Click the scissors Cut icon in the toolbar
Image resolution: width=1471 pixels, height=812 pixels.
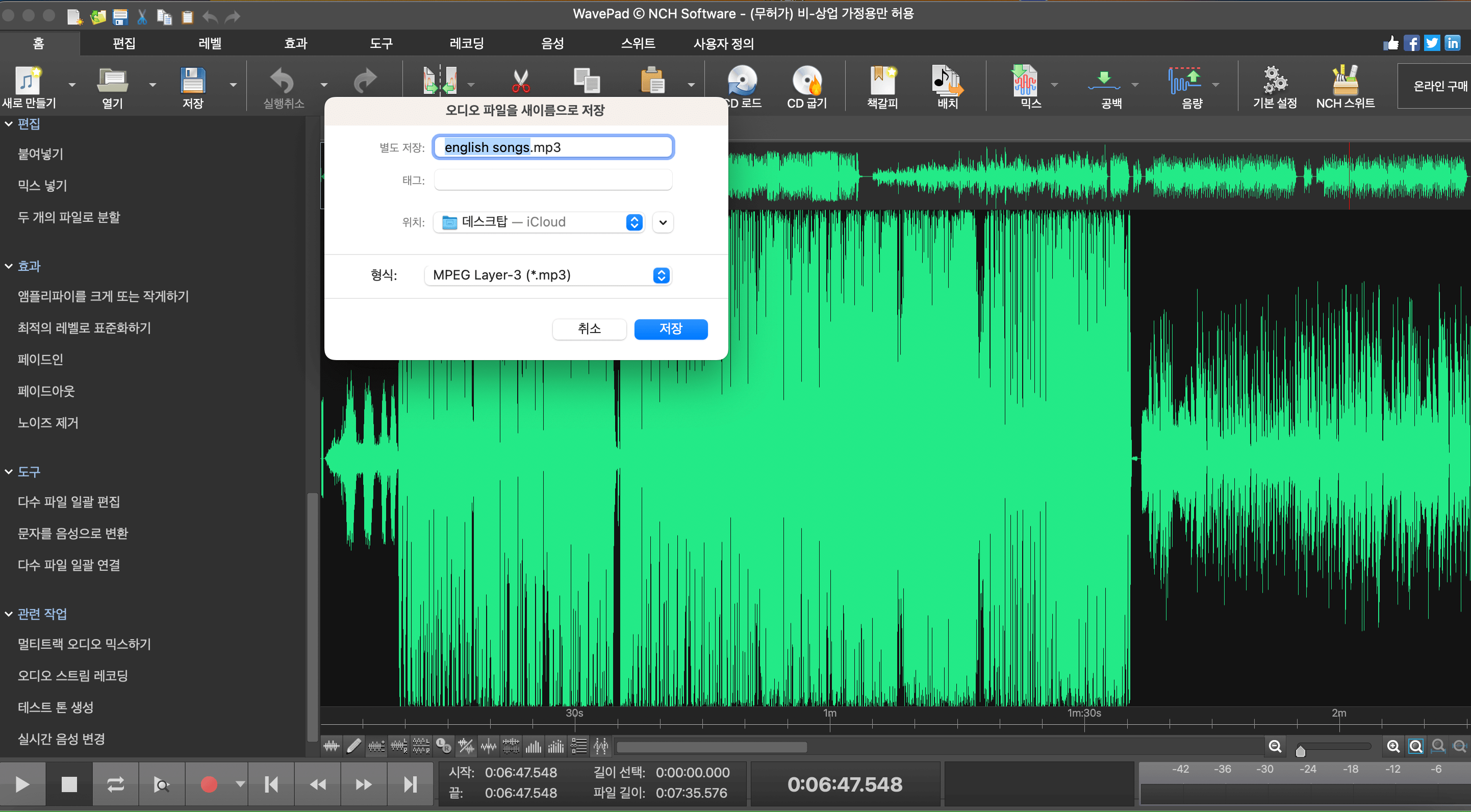[520, 81]
